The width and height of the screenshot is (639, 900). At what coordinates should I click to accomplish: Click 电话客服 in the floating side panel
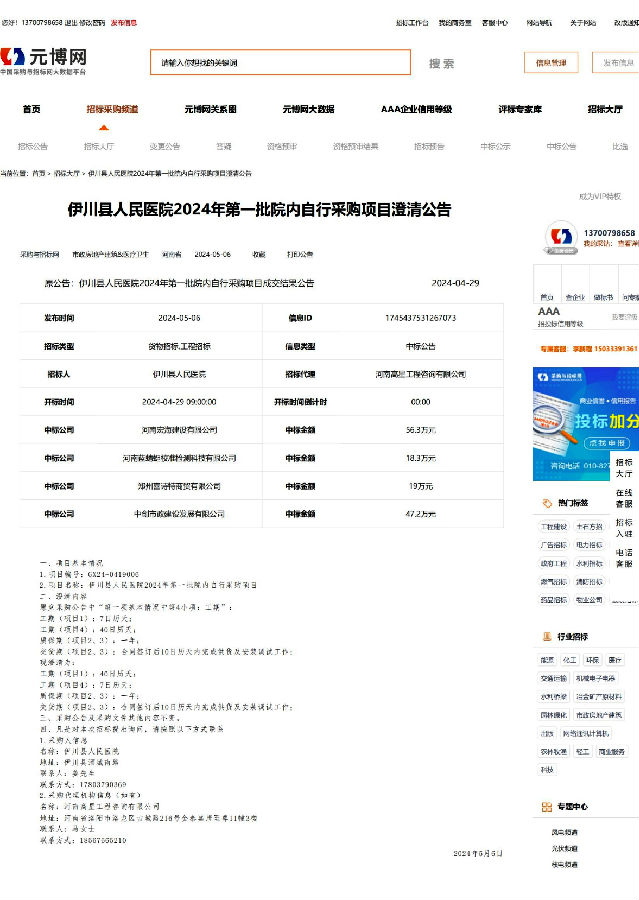(624, 558)
